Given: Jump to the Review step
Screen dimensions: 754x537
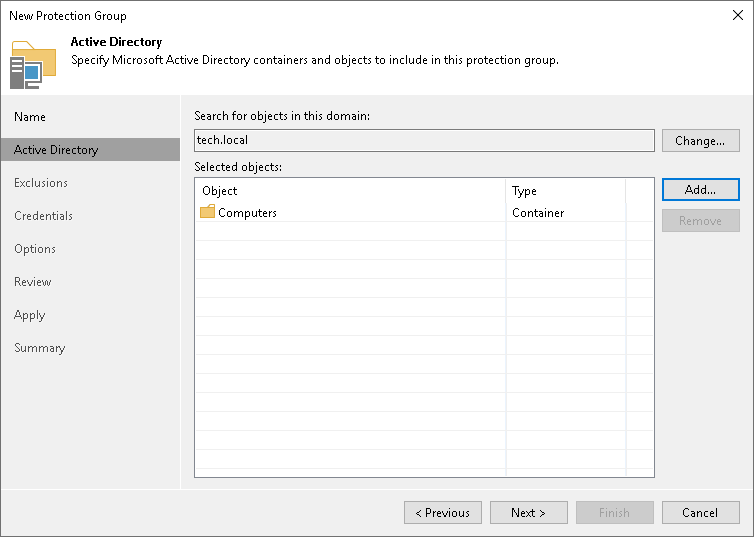Looking at the screenshot, I should 33,282.
